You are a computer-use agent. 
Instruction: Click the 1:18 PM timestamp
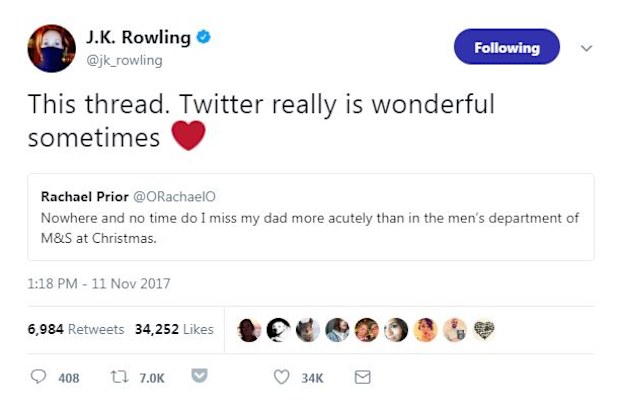(98, 284)
